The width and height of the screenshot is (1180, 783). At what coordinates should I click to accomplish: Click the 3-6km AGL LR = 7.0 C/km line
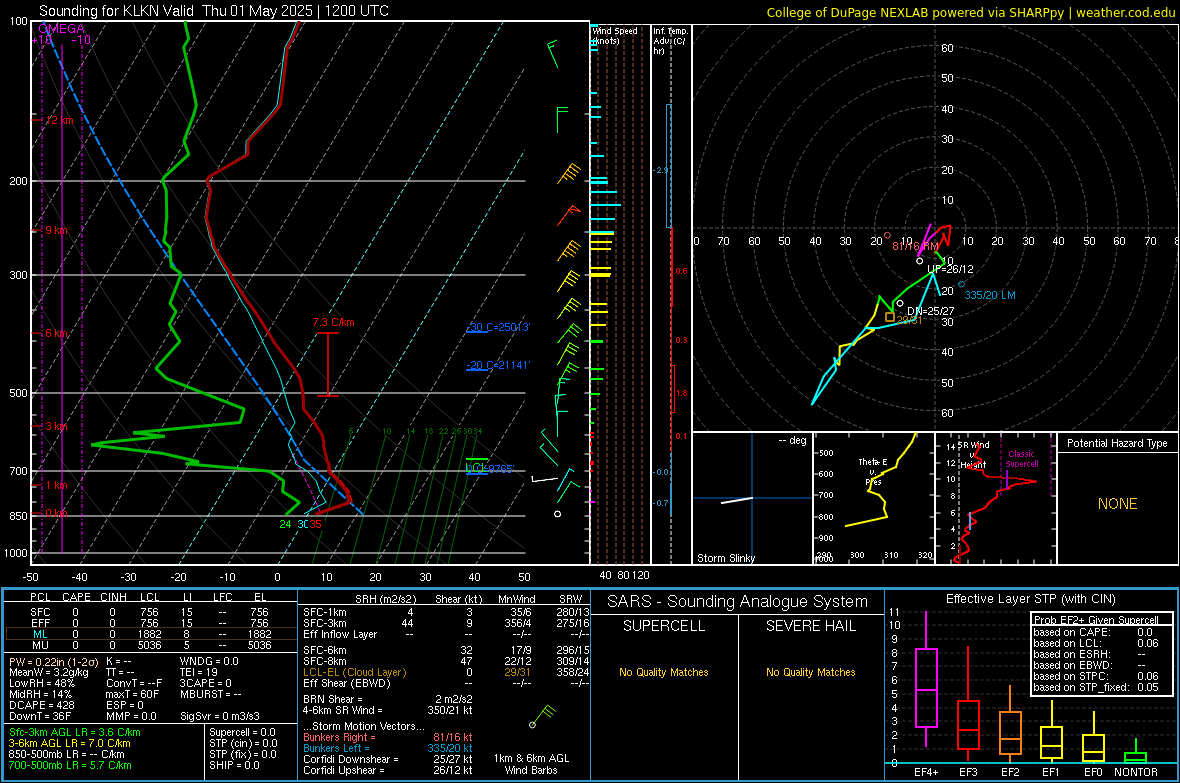[69, 743]
